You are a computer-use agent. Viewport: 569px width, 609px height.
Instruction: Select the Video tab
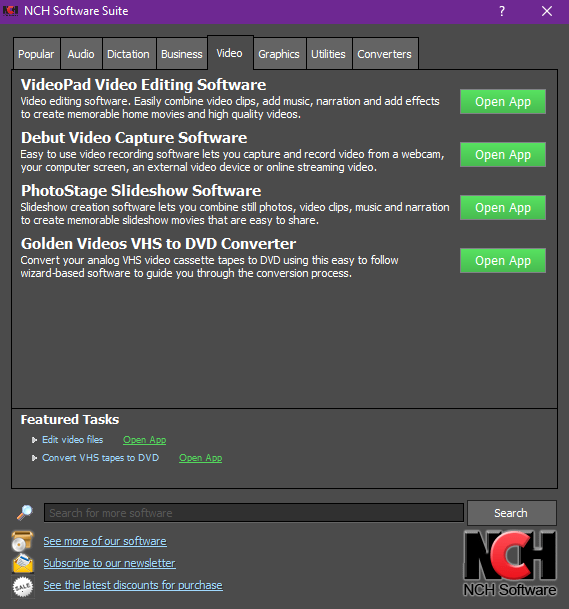(230, 53)
